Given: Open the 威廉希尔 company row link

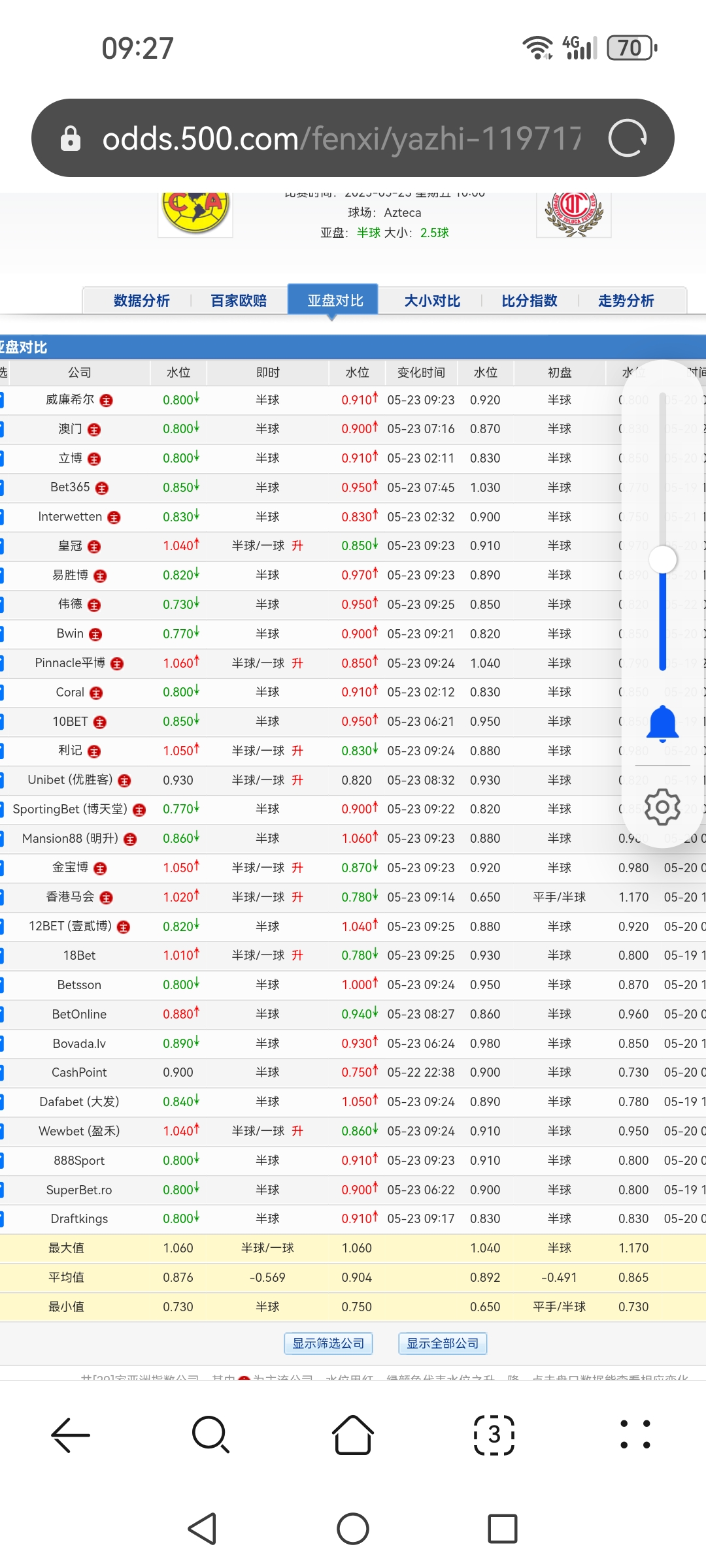Looking at the screenshot, I should tap(70, 399).
